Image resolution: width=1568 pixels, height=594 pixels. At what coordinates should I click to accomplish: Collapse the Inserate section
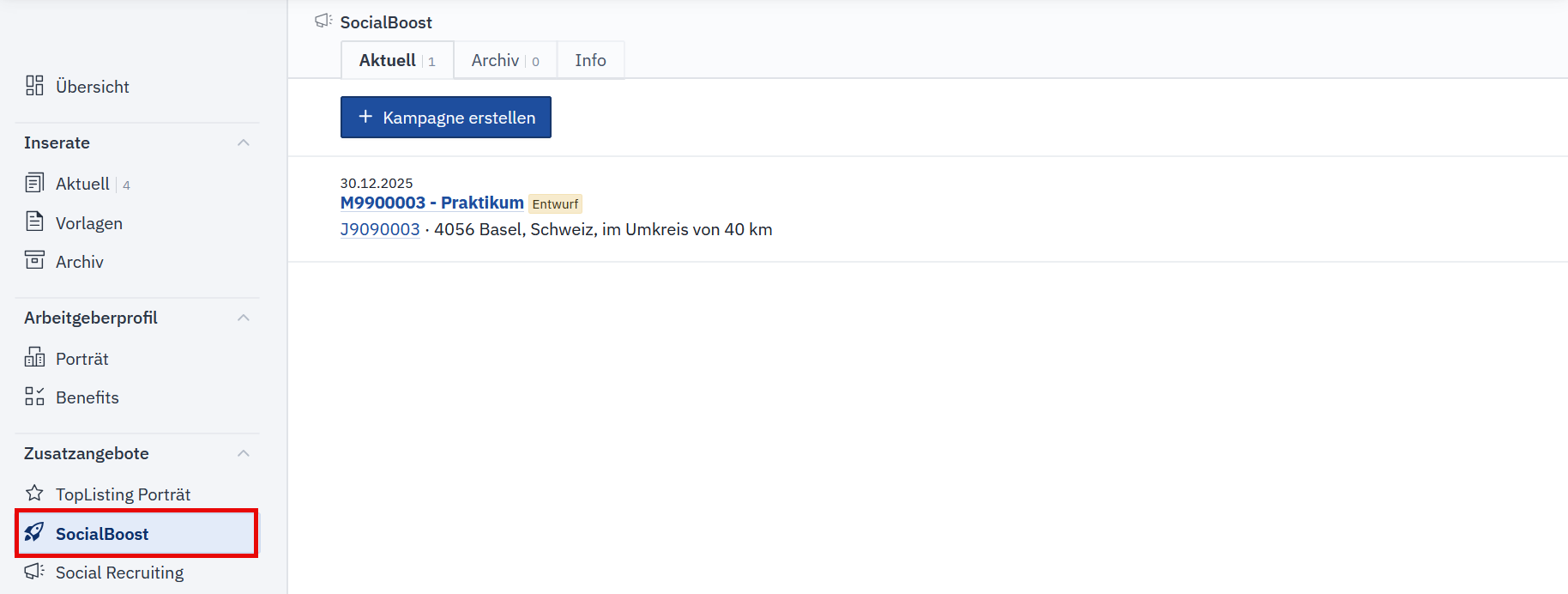(244, 142)
